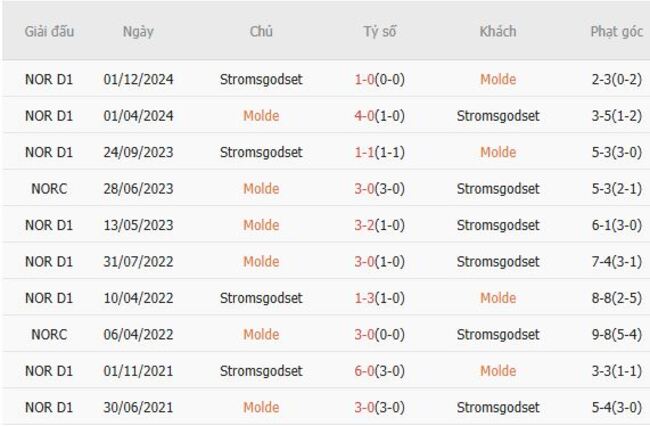Screen dimensions: 650x426
Task: Select NOR D1 in the 13/05/2023 row
Action: [49, 225]
